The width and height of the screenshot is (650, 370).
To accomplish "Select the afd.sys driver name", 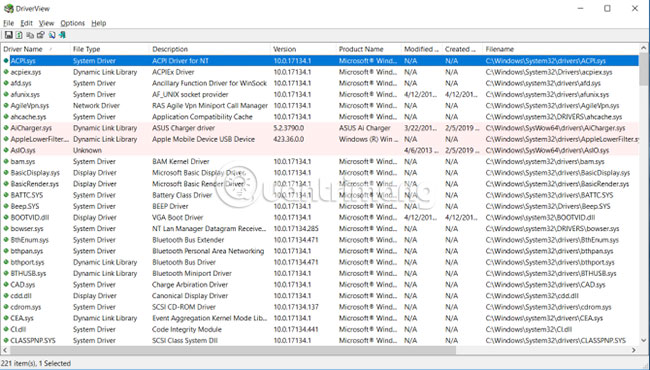I will point(21,83).
